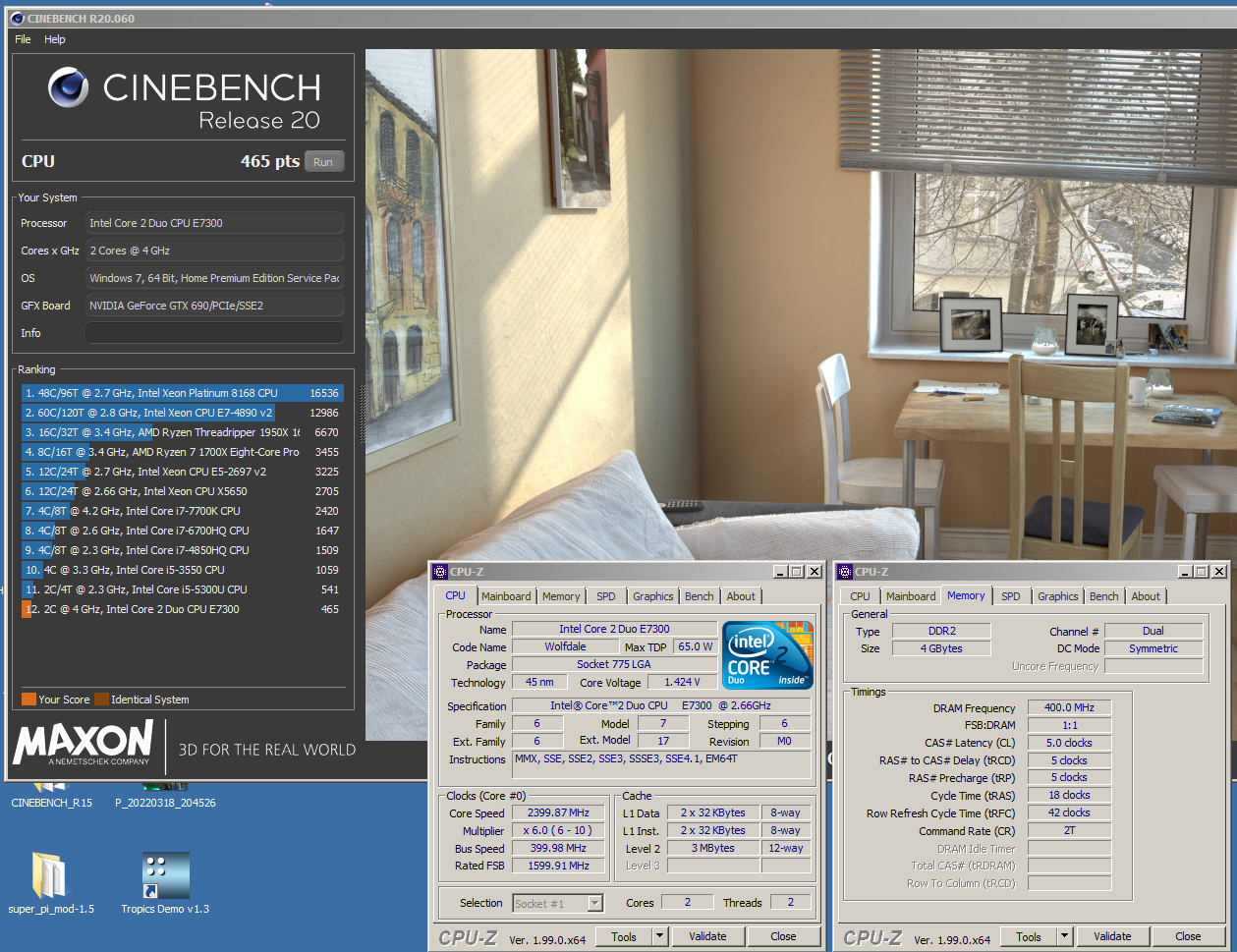The height and width of the screenshot is (952, 1237).
Task: Click Close button in left CPU-Z
Action: point(783,936)
